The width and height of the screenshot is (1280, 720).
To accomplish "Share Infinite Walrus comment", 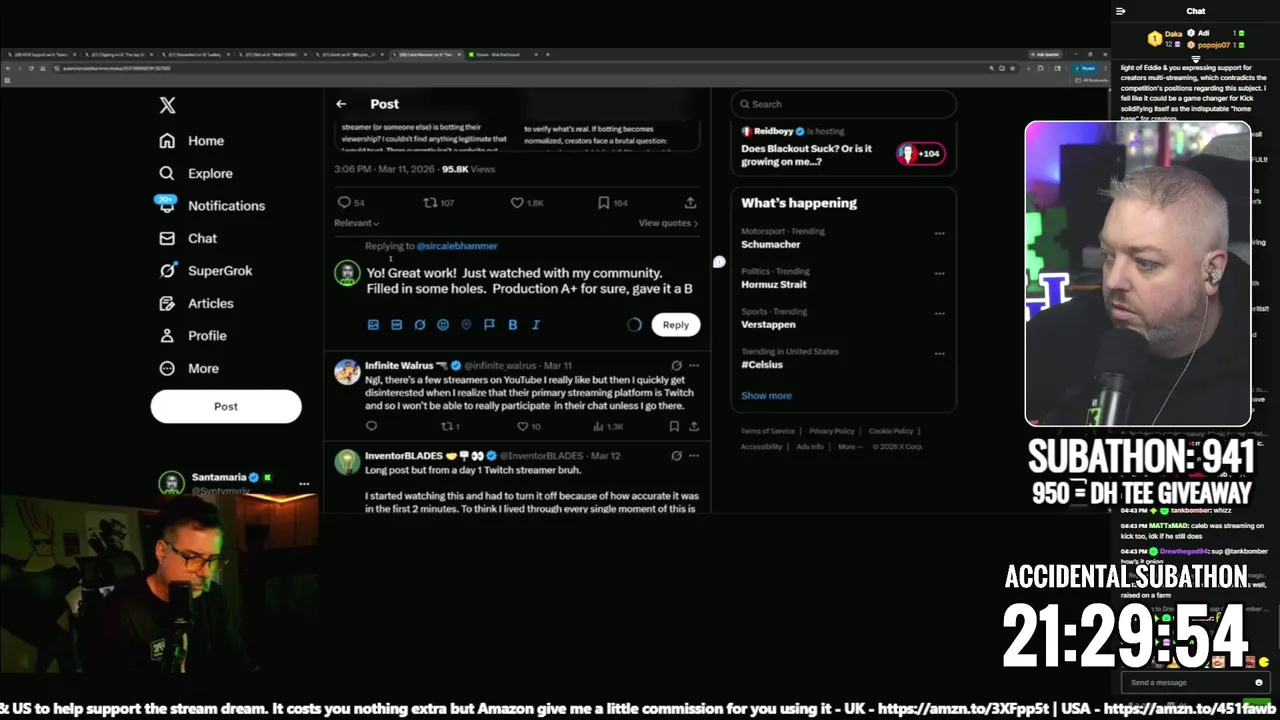I will pos(694,426).
